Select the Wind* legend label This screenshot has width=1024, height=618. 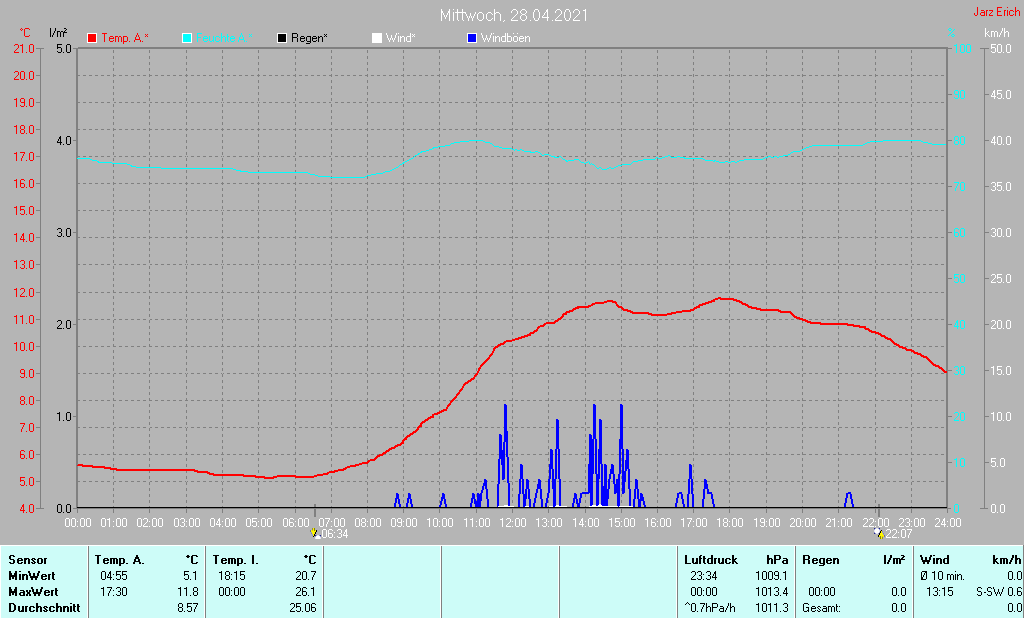[400, 39]
